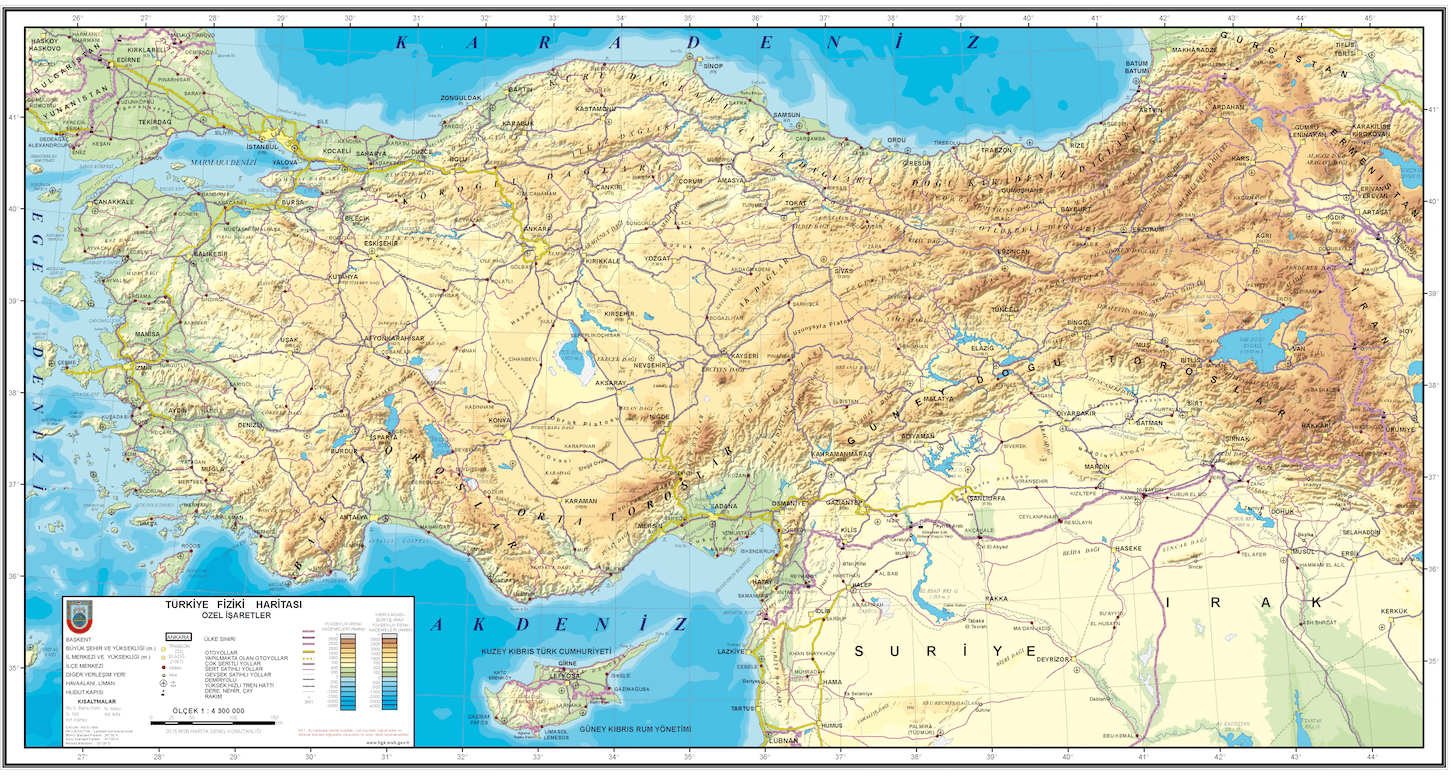Click the KERKÜK city label
The image size is (1451, 776).
(x=1393, y=611)
